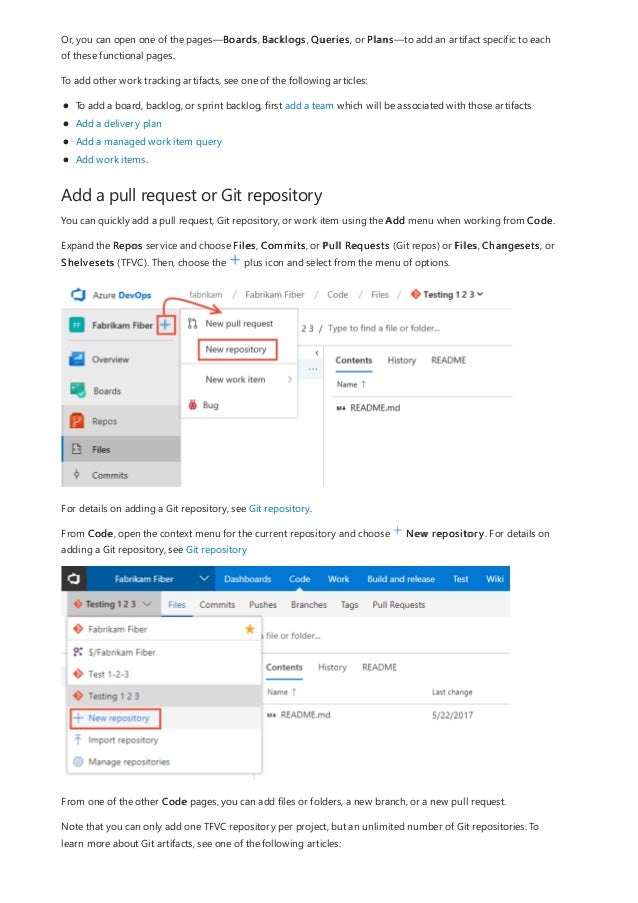Expand the Testing 1 2 3 breadcrumb dropdown

pyautogui.click(x=480, y=294)
